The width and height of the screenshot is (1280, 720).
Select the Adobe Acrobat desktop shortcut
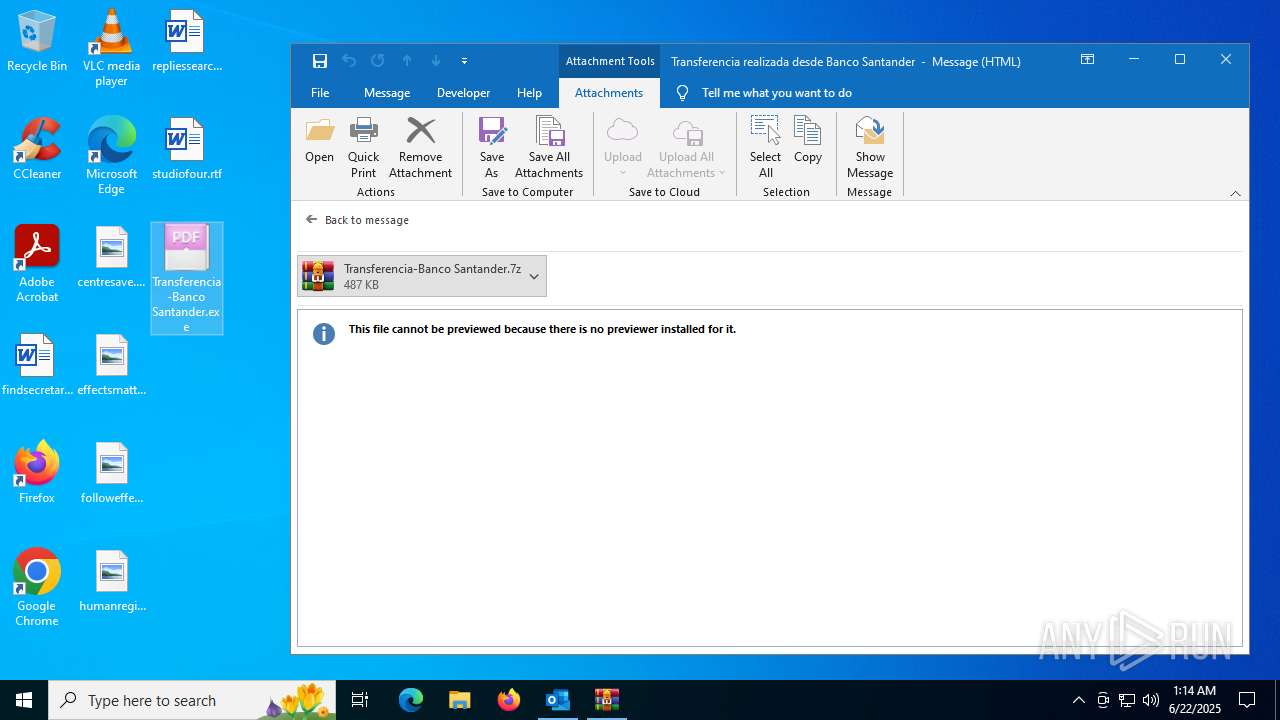37,264
